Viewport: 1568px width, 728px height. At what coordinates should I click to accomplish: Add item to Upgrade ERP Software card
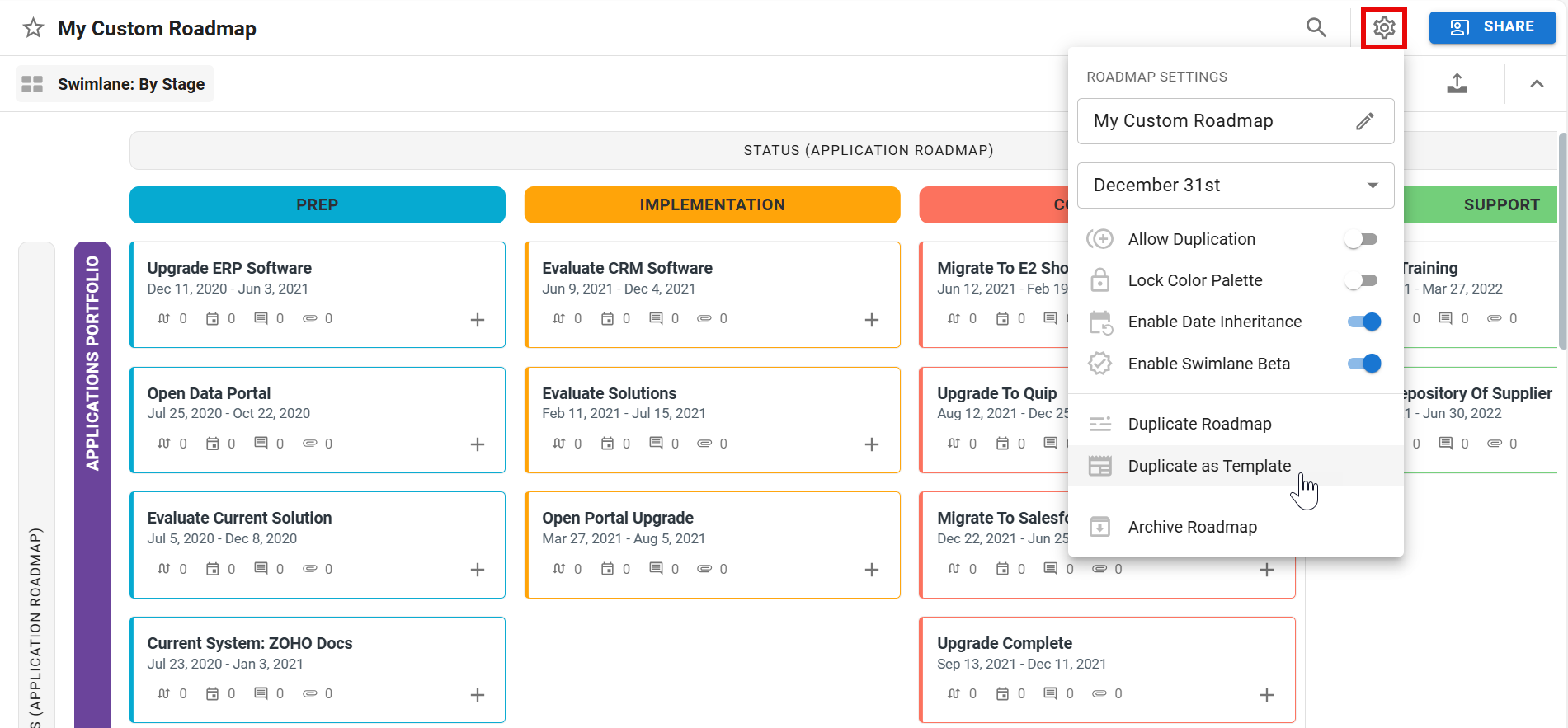coord(477,320)
